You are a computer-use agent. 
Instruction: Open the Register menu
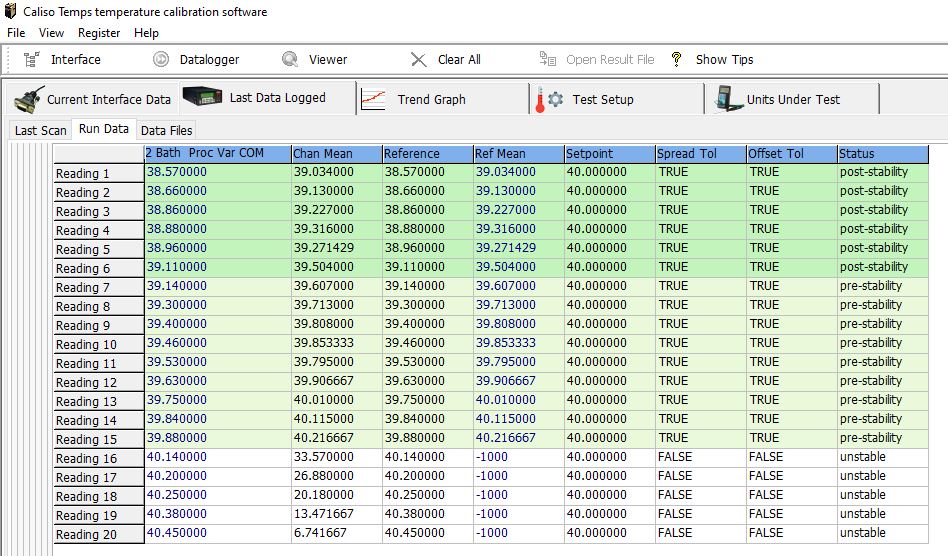99,33
